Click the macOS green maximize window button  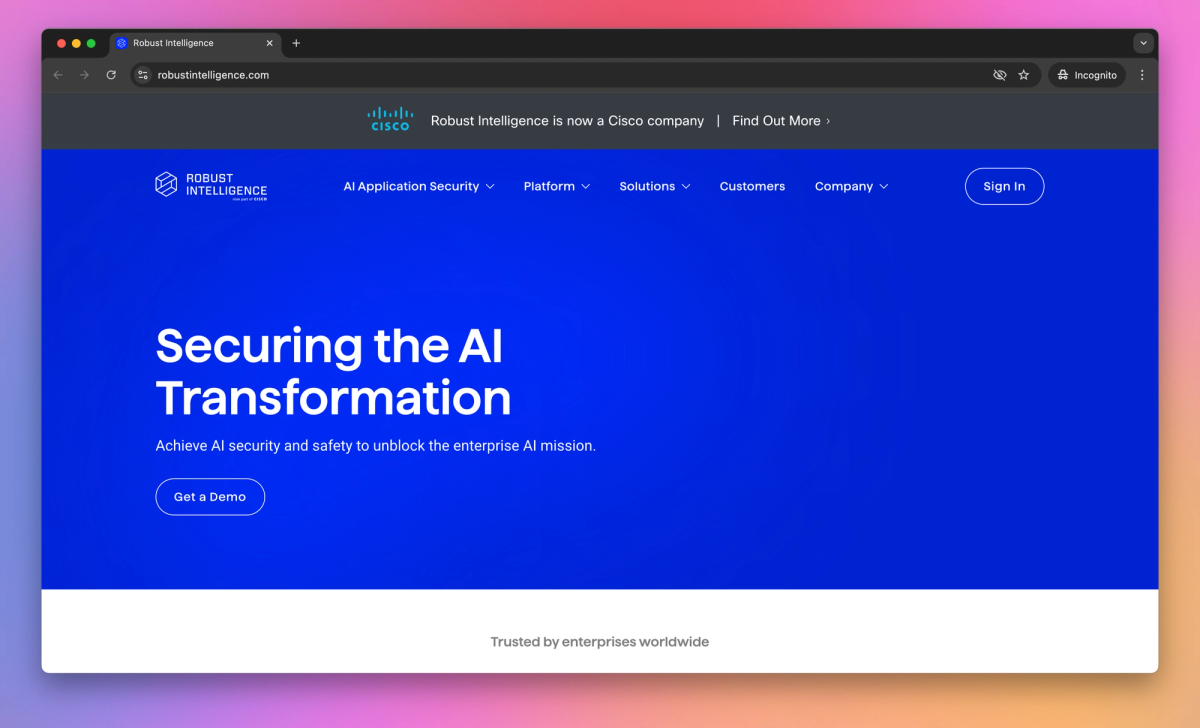(91, 43)
